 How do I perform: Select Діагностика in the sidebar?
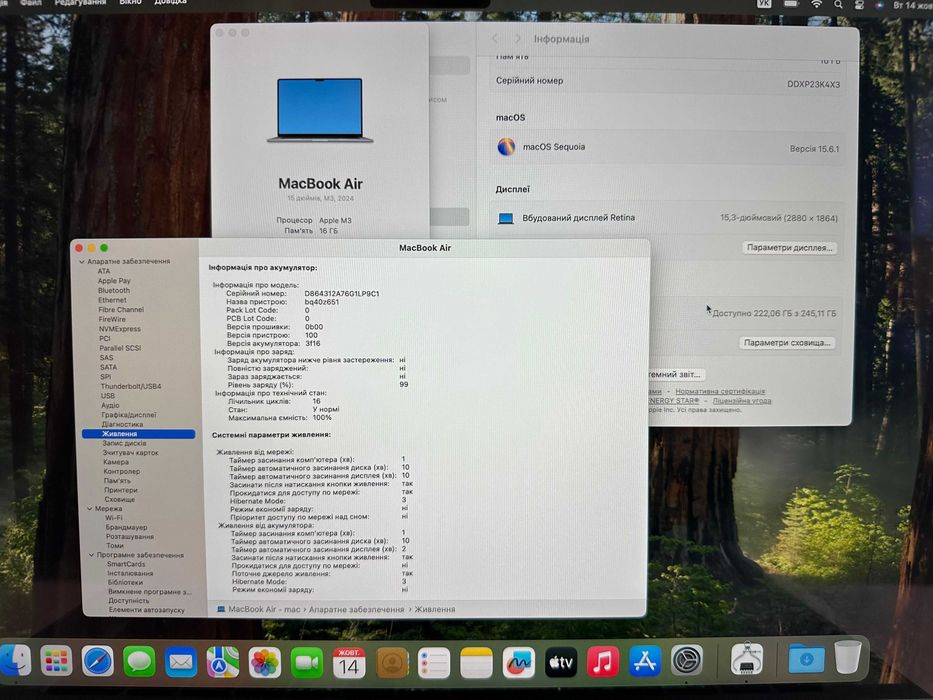(x=122, y=424)
